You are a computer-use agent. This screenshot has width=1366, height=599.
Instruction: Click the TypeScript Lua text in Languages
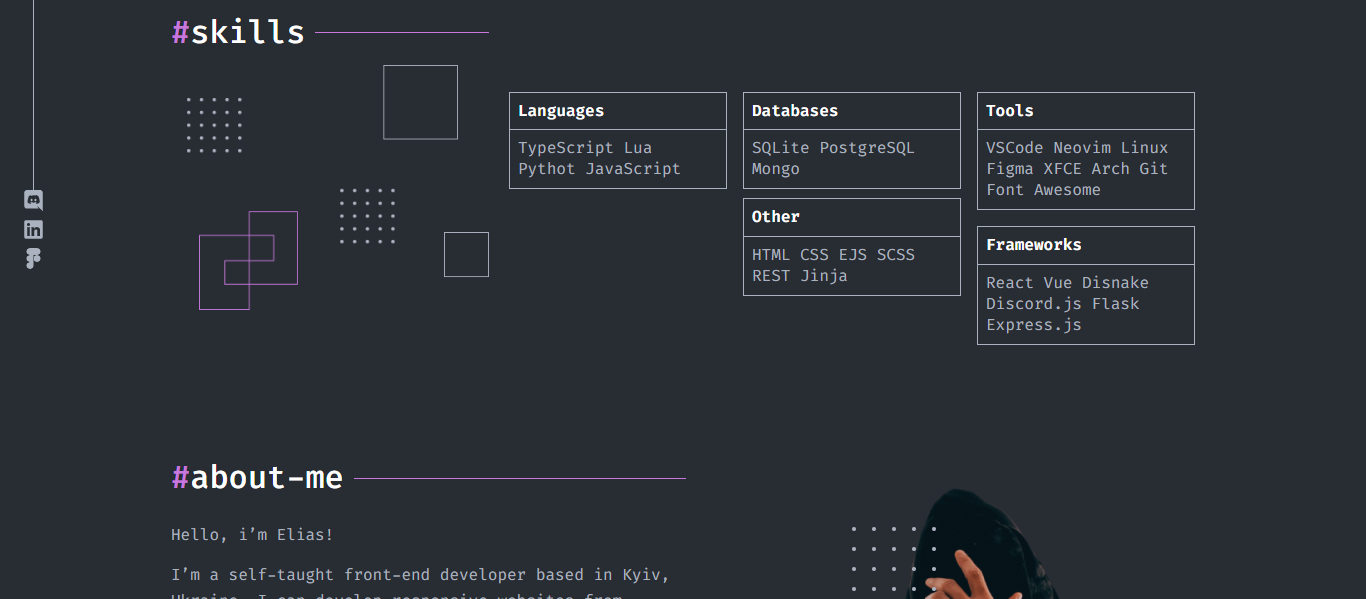tap(585, 148)
